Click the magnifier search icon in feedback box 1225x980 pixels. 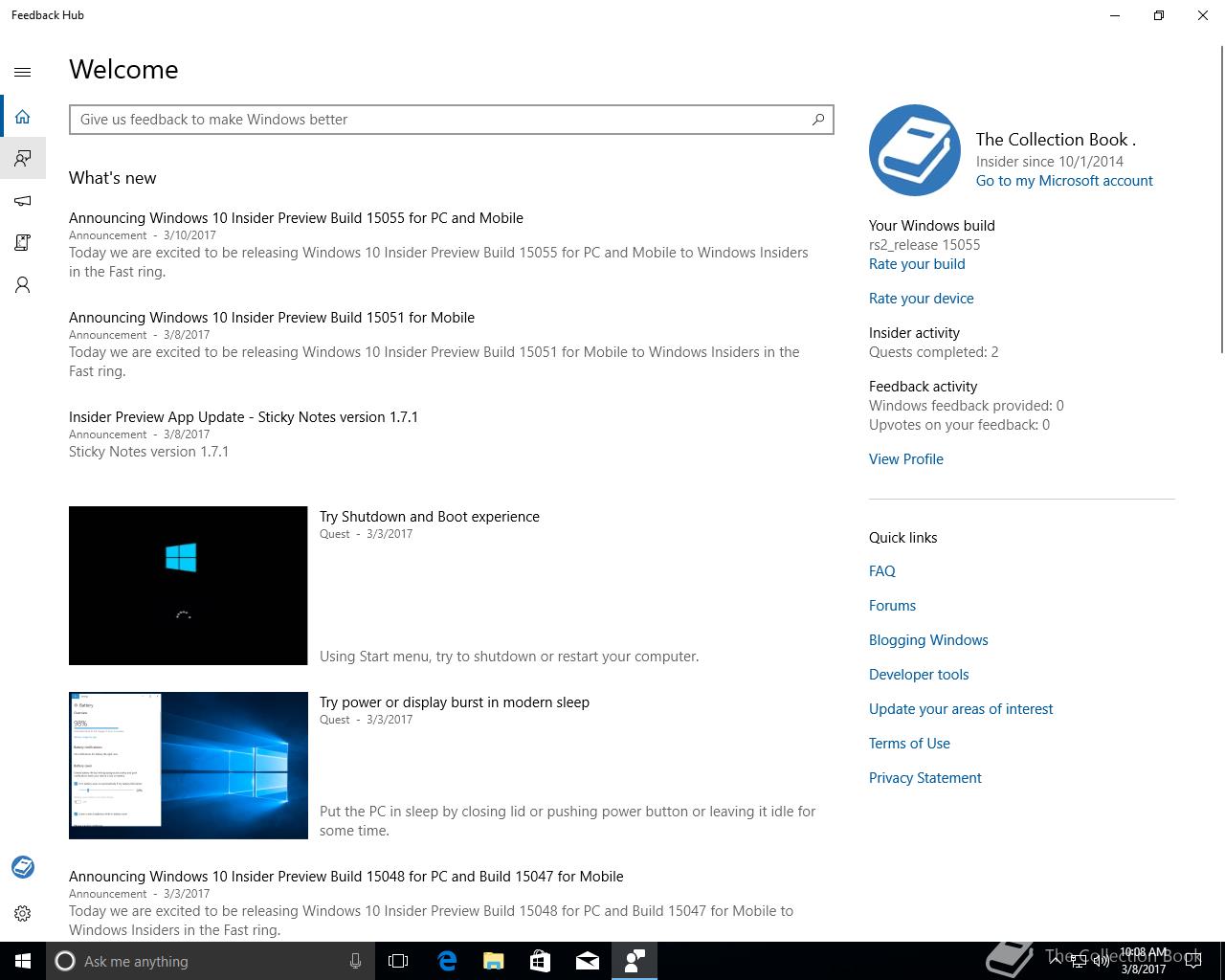[818, 120]
